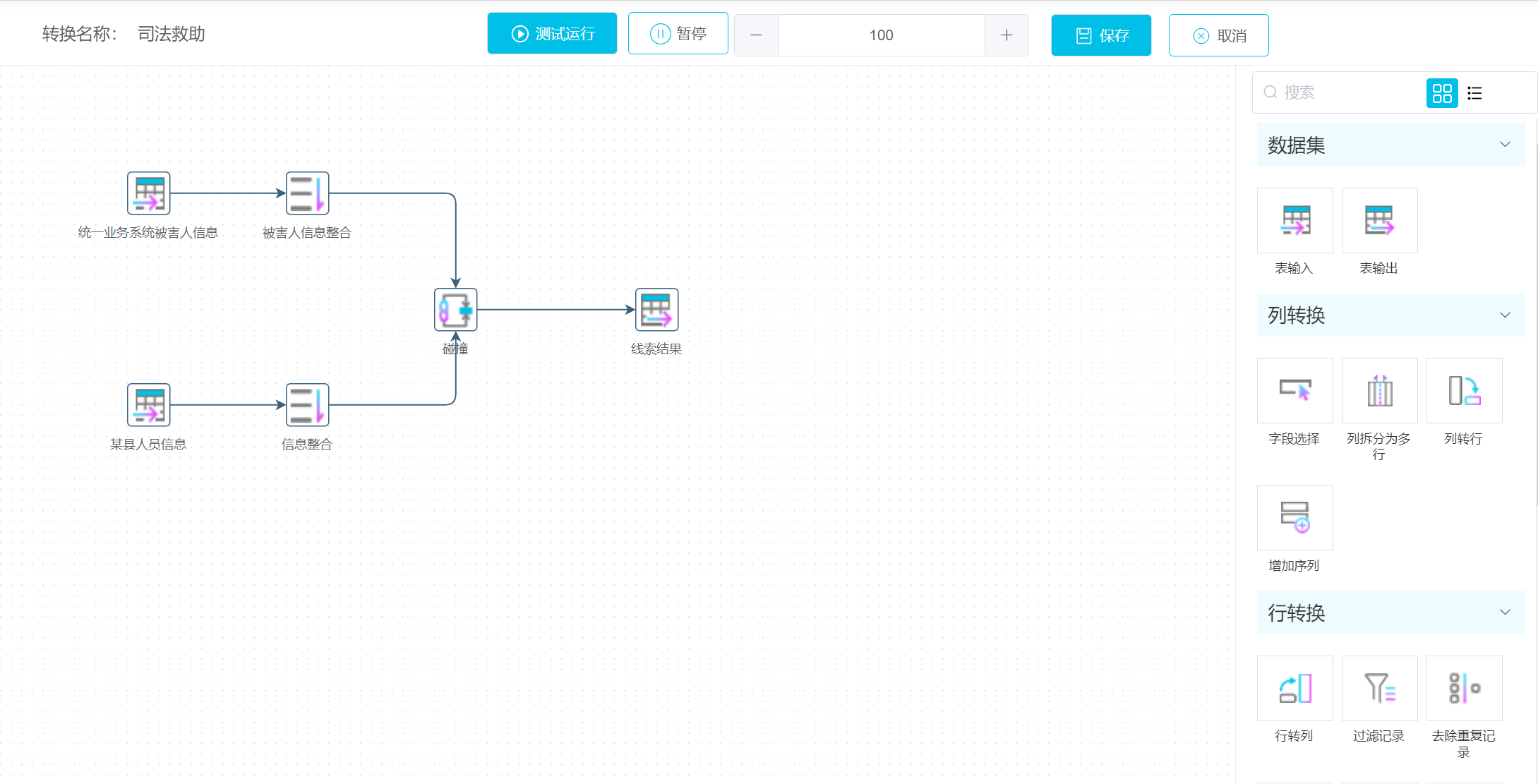The width and height of the screenshot is (1538, 784).
Task: Choose the 列拆分为多行 component
Action: pos(1379,391)
